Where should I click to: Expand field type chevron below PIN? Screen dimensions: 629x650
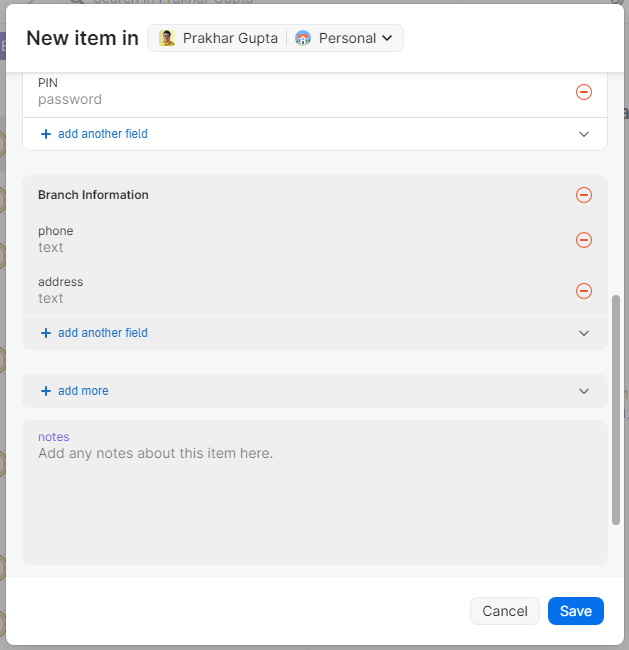(x=584, y=134)
